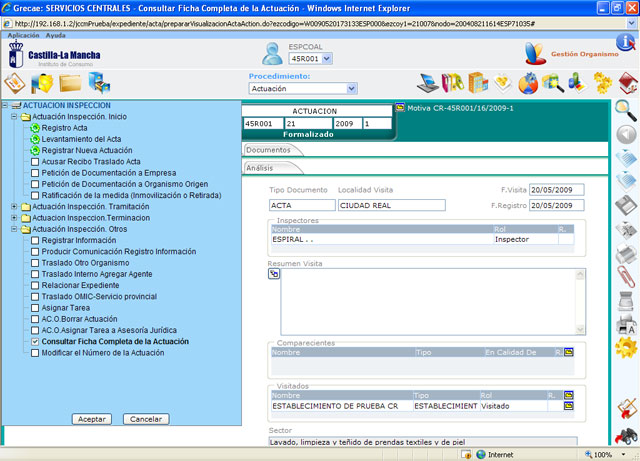Click the expand icon beside Resumen Visita
The width and height of the screenshot is (640, 461).
pos(274,274)
